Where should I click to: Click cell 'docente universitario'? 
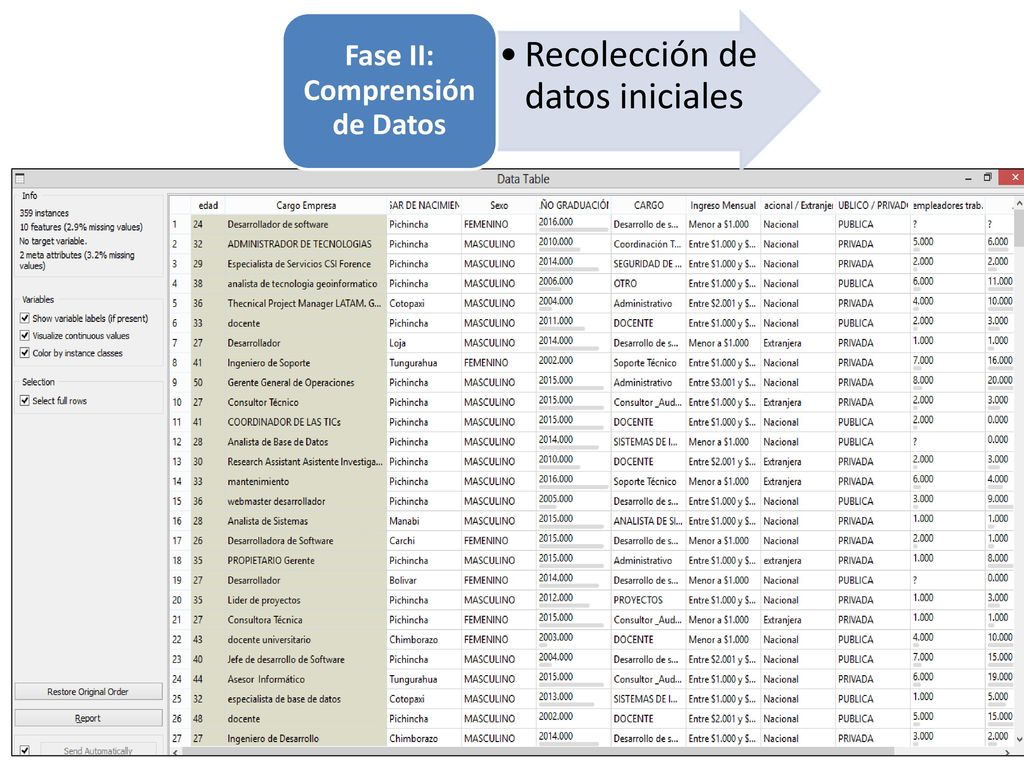pos(306,639)
